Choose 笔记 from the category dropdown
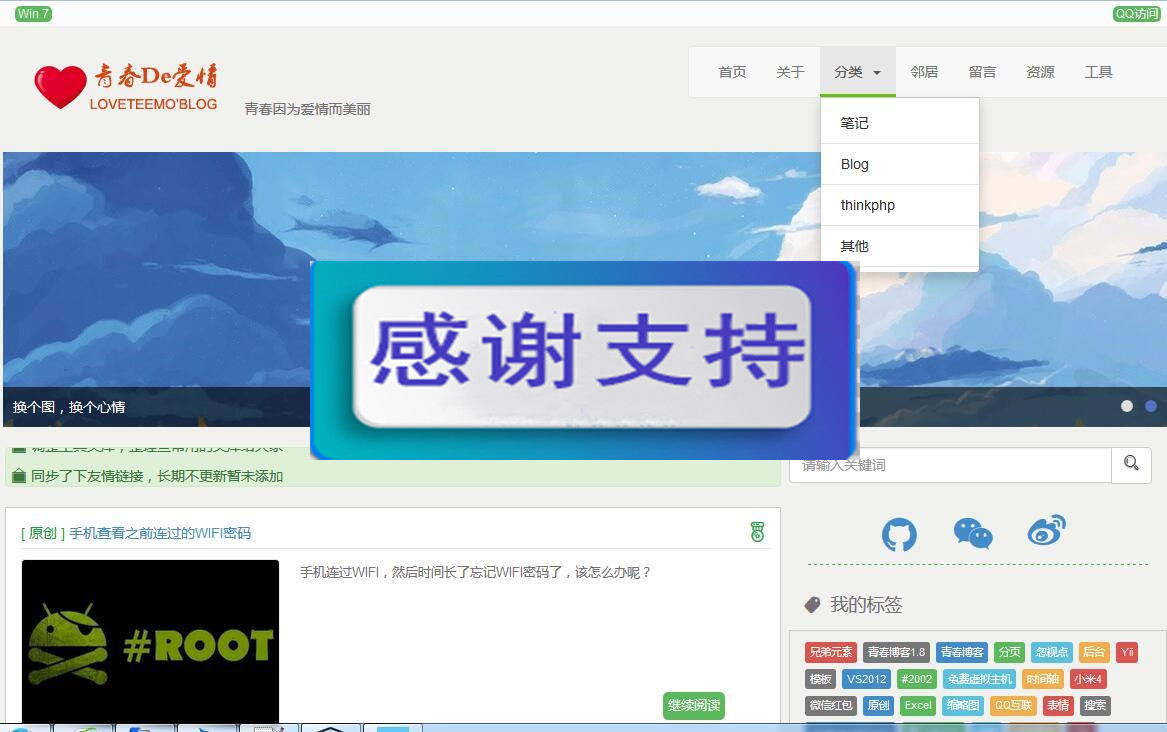The image size is (1167, 732). tap(900, 123)
